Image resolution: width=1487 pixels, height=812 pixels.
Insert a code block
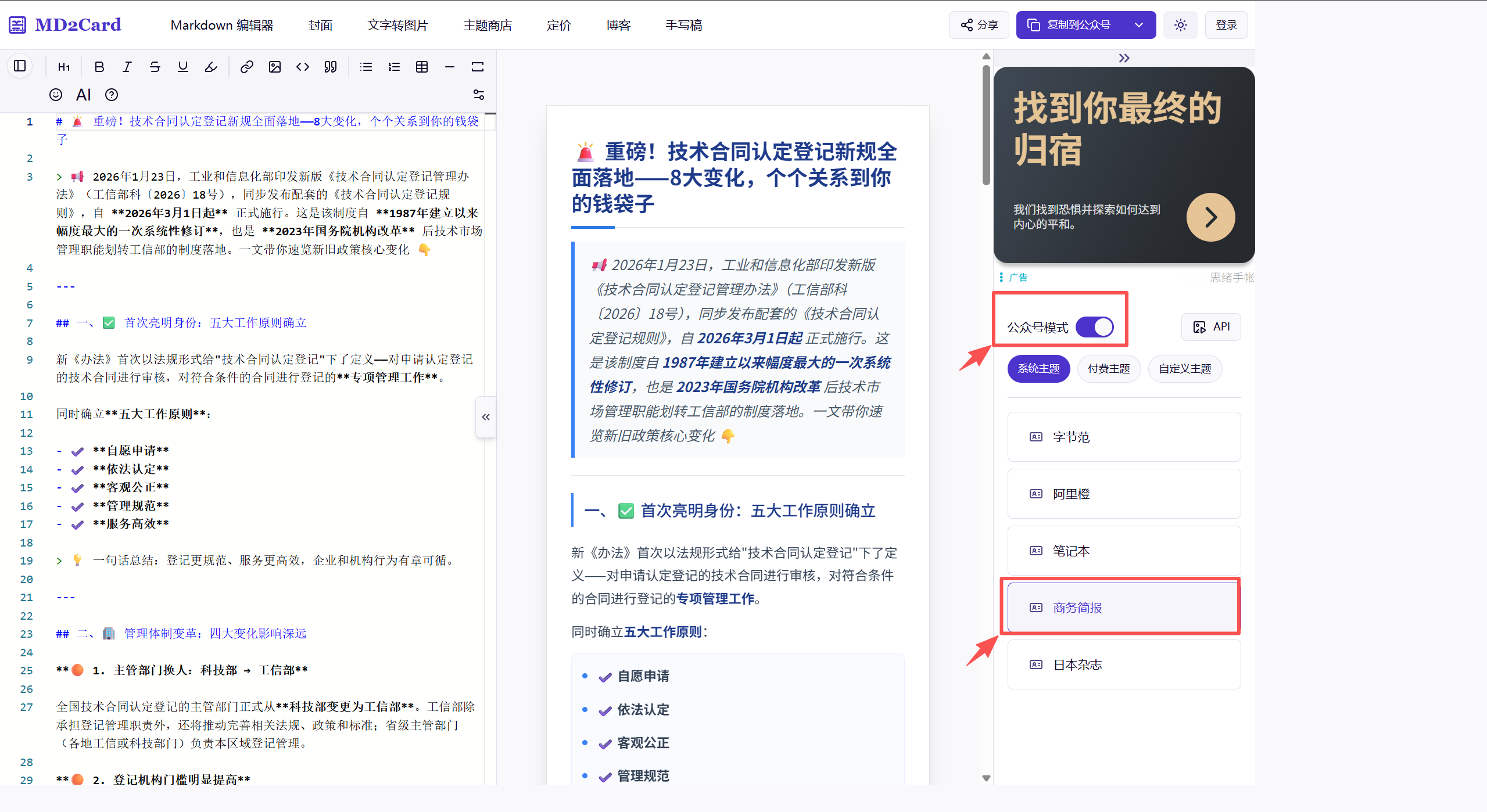tap(303, 67)
